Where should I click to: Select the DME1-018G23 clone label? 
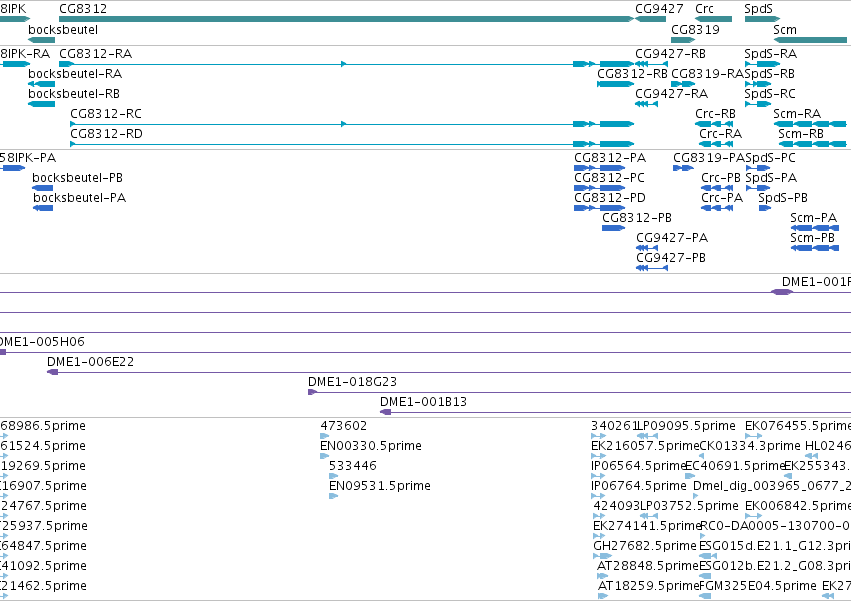tap(353, 382)
